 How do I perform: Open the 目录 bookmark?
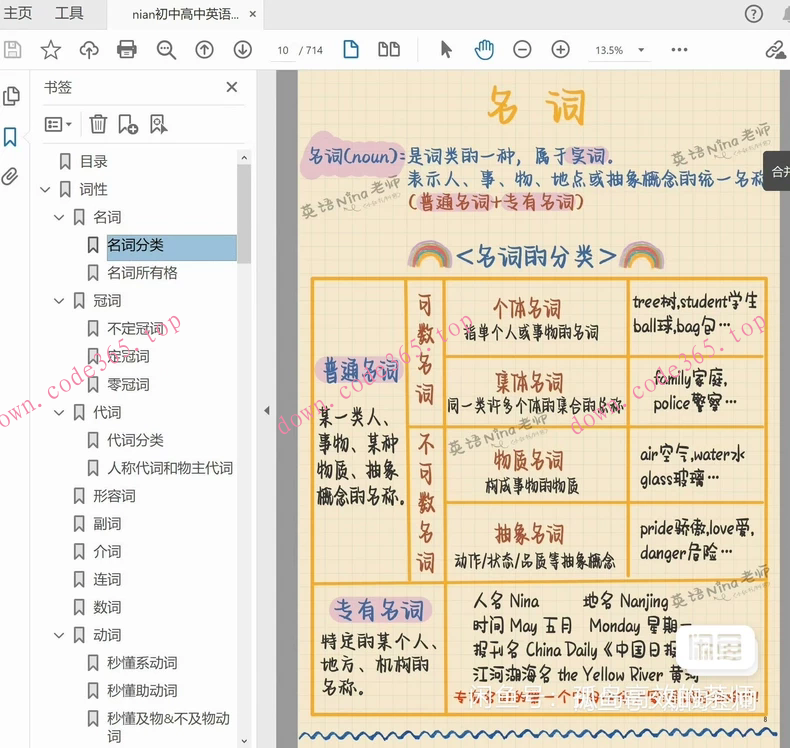pyautogui.click(x=94, y=162)
